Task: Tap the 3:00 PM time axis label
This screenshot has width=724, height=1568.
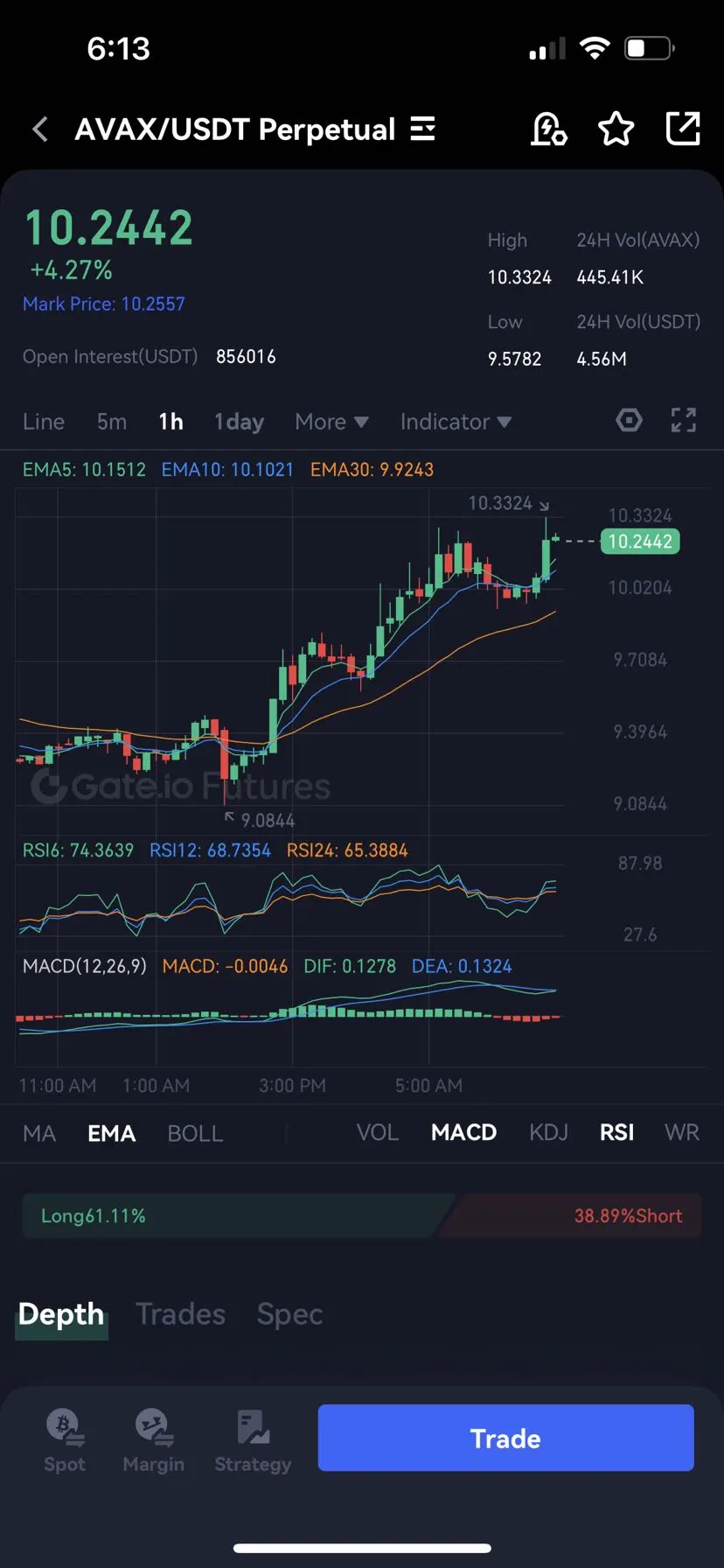Action: point(292,1086)
